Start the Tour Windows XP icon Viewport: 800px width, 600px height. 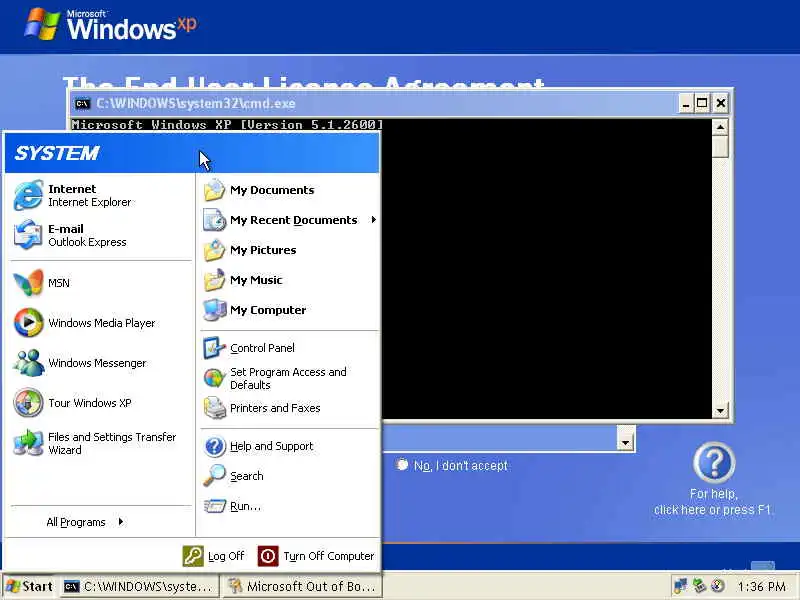(x=28, y=403)
